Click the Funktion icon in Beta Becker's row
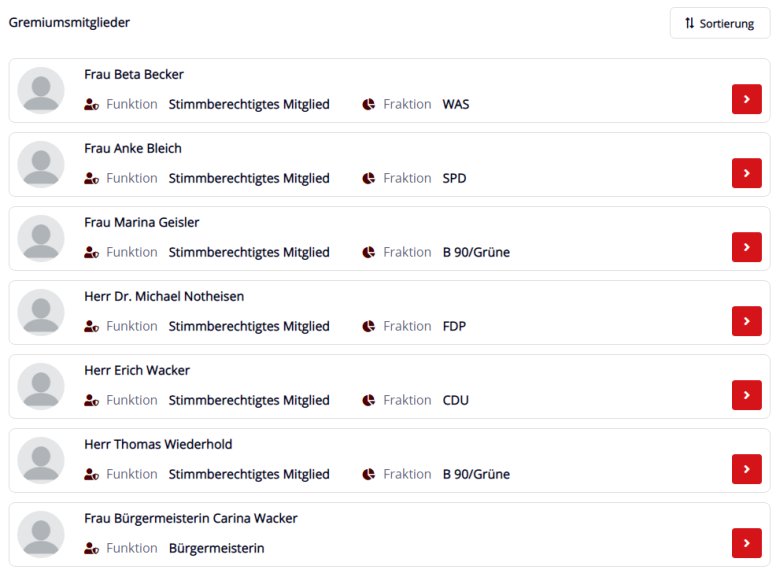 [91, 104]
